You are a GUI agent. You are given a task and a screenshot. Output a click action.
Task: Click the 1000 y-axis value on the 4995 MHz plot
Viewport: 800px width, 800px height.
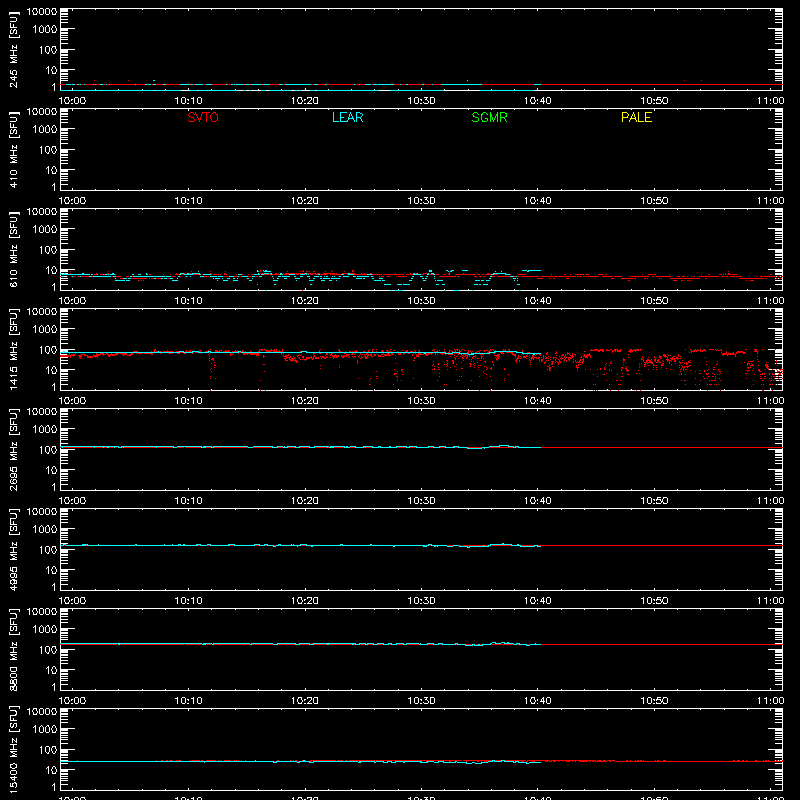[x=45, y=530]
